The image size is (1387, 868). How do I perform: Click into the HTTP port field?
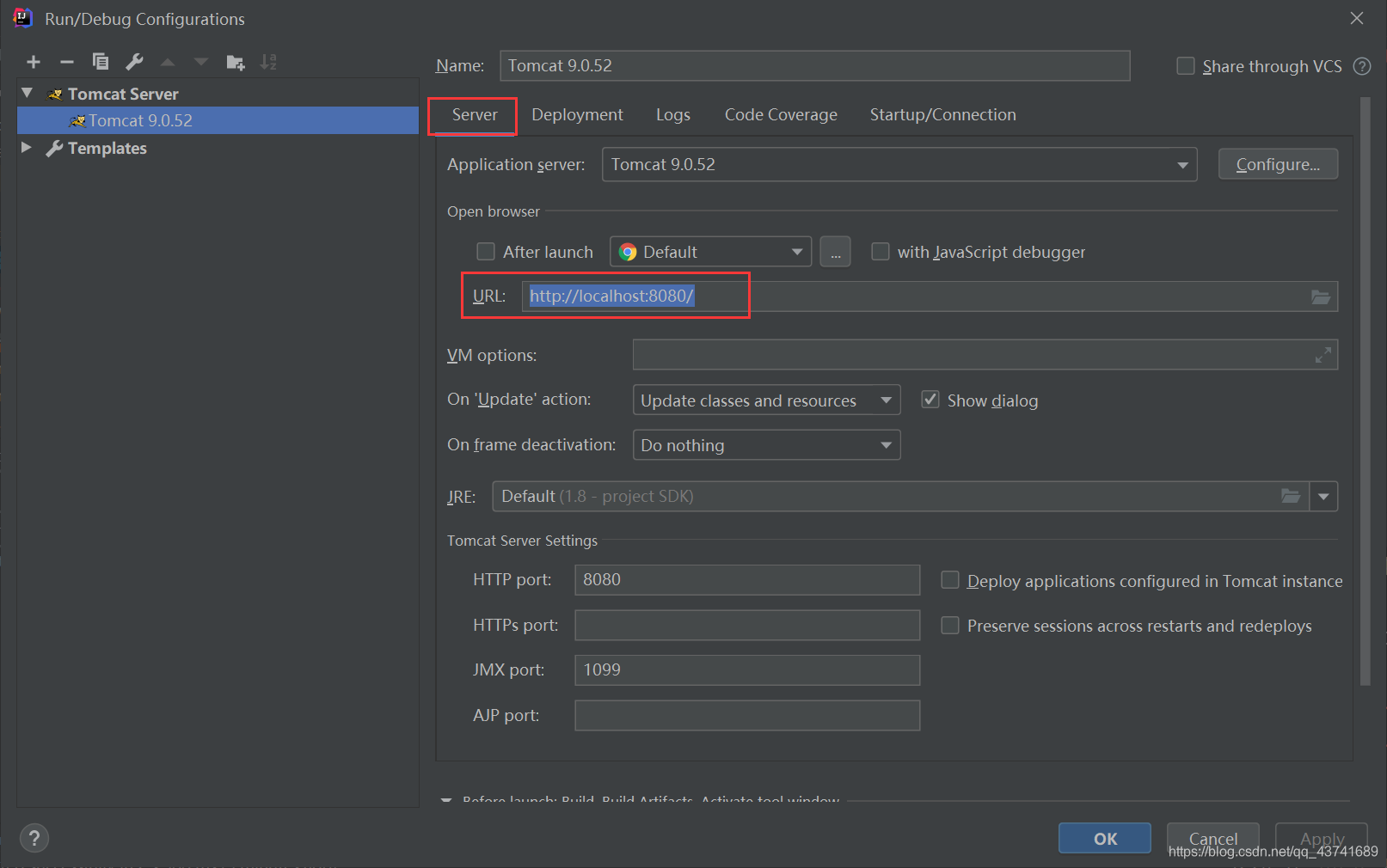(x=747, y=579)
